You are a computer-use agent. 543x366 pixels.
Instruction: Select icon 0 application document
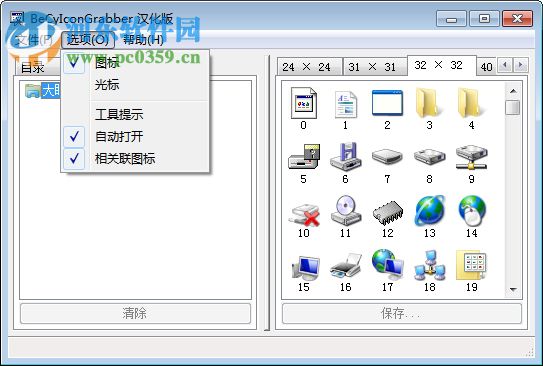304,103
